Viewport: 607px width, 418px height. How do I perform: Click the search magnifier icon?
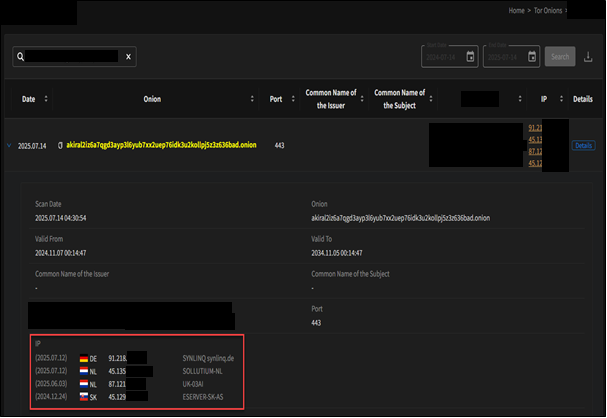21,57
